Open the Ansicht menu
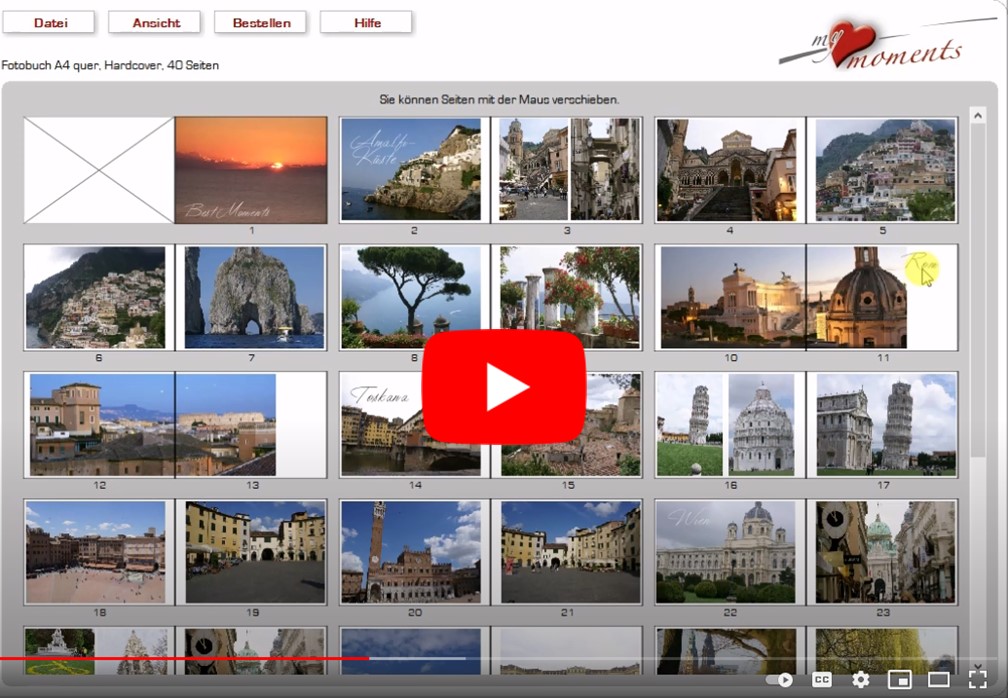 [x=154, y=22]
